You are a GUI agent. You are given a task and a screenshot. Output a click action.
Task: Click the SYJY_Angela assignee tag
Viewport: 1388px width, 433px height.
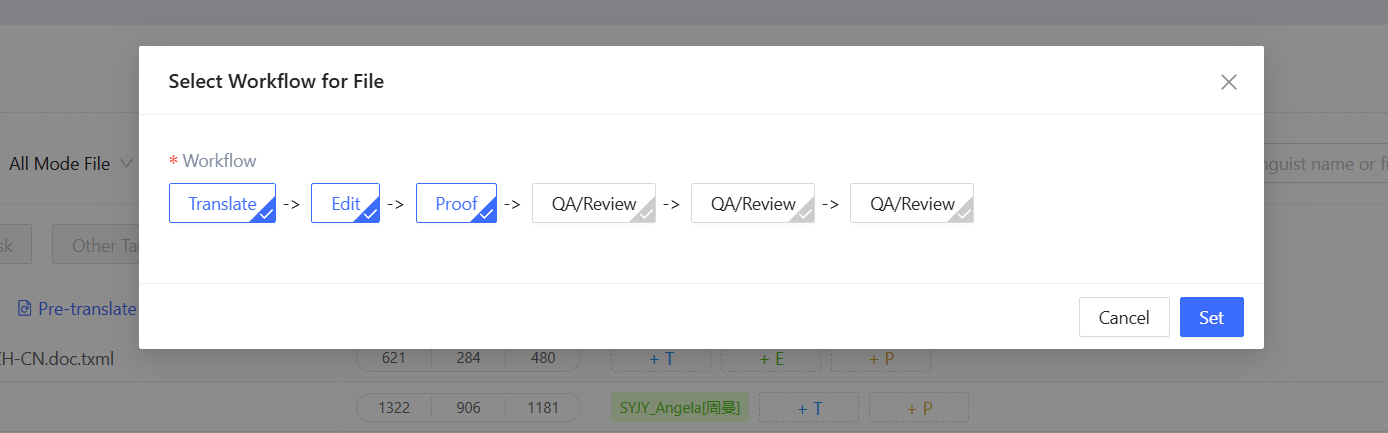coord(679,407)
